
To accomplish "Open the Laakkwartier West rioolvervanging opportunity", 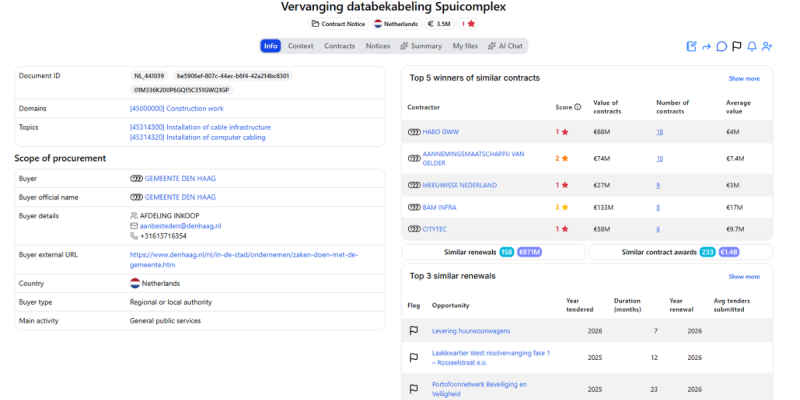I will point(491,358).
